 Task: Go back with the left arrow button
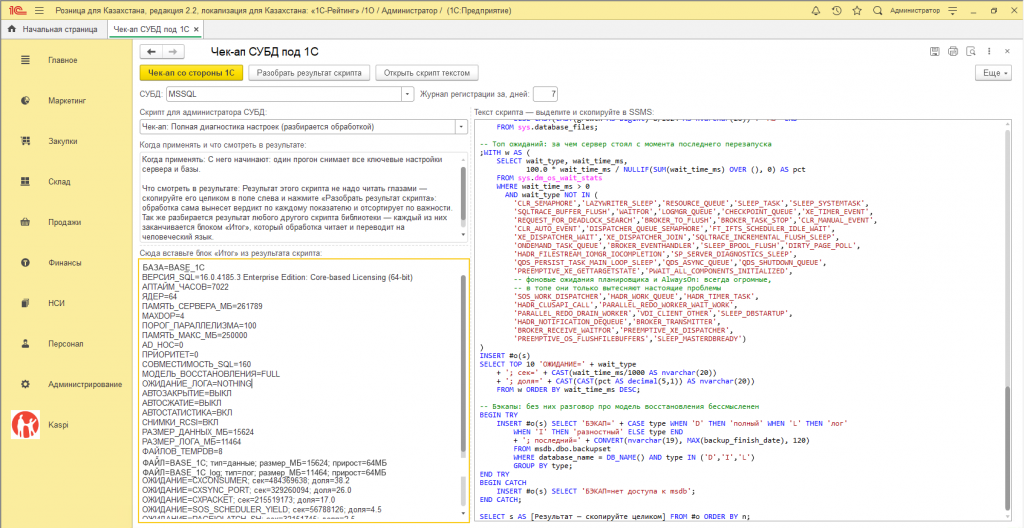pos(152,52)
